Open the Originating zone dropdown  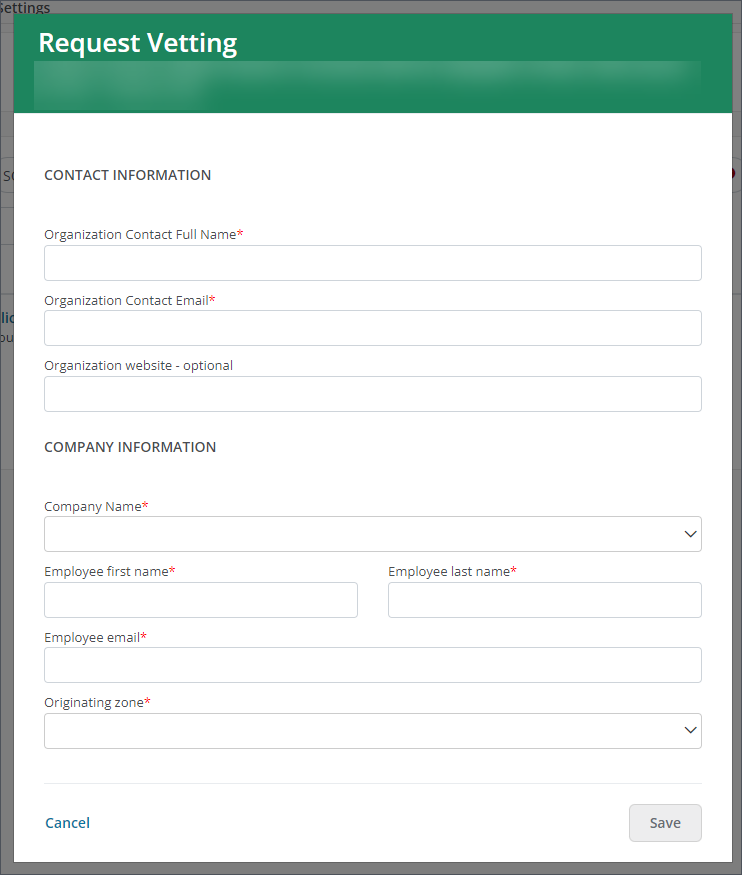coord(372,731)
